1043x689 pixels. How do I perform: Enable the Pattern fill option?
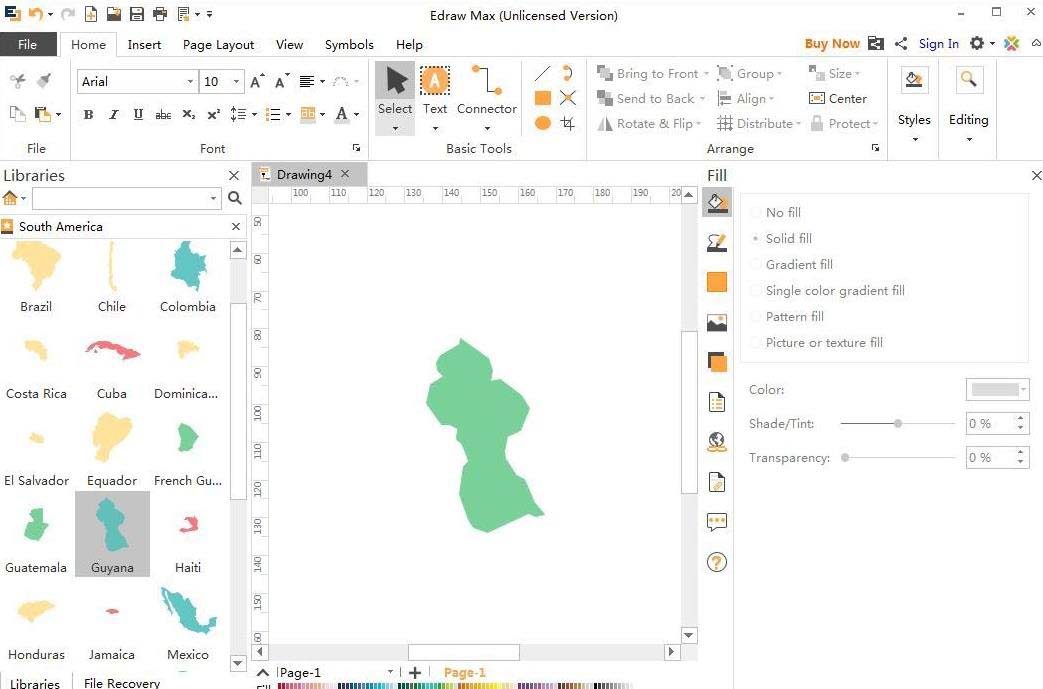pyautogui.click(x=756, y=317)
